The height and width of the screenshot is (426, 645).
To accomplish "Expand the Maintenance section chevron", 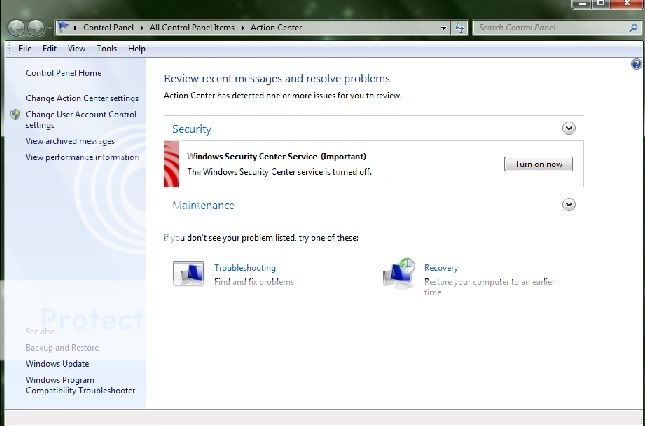I will 569,205.
